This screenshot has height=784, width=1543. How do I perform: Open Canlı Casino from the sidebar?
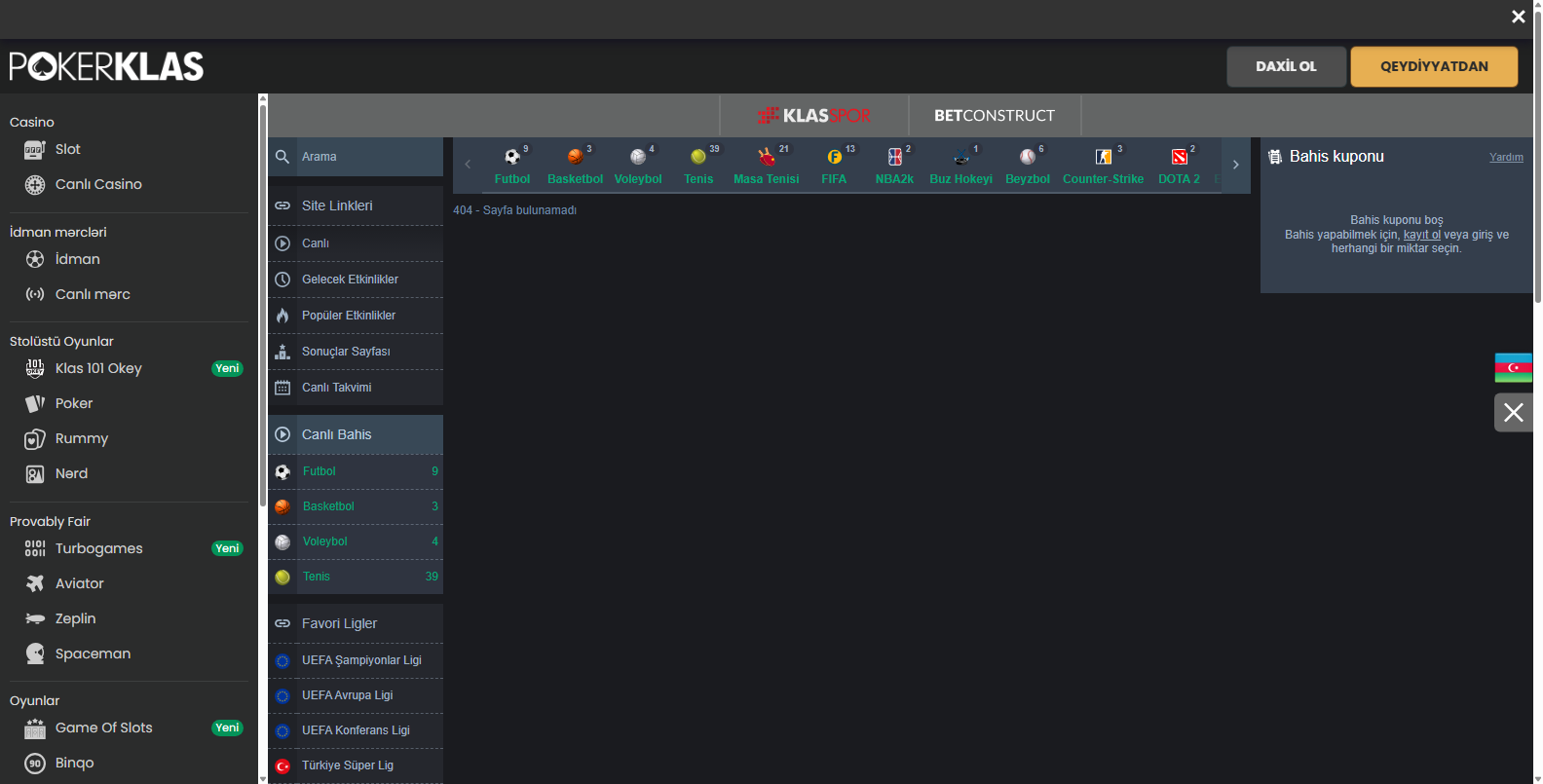coord(84,184)
